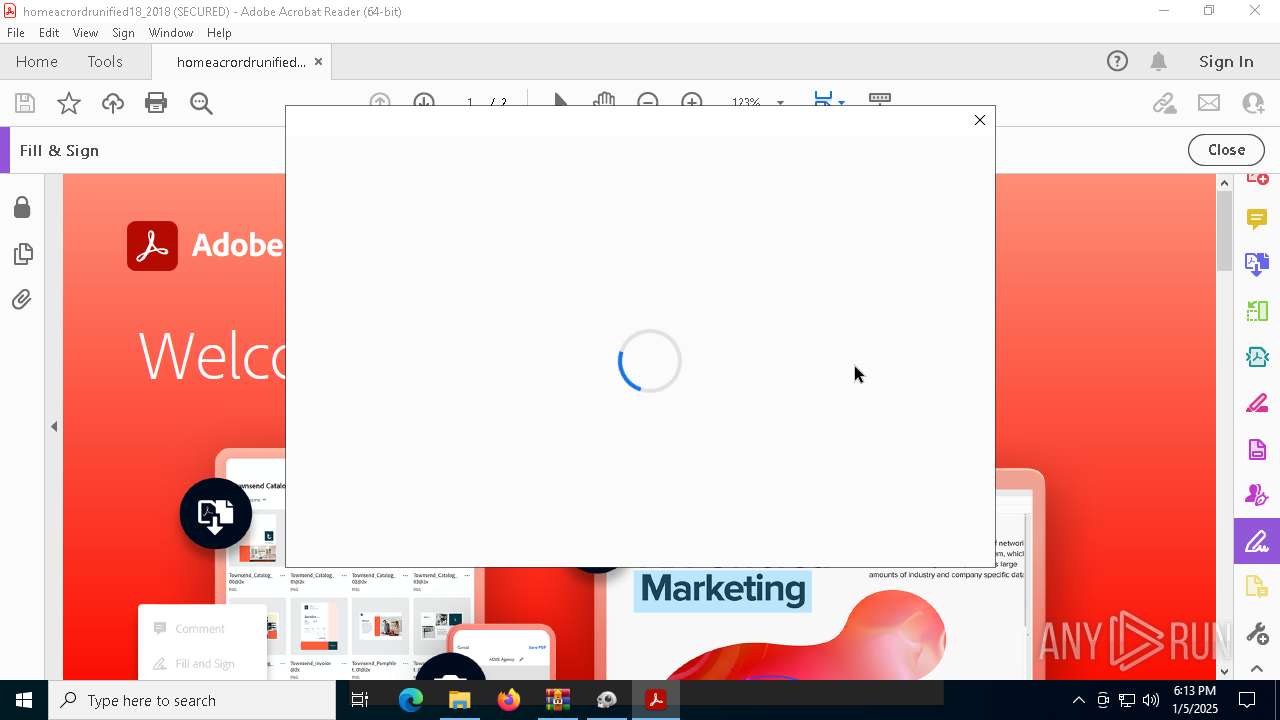This screenshot has height=720, width=1280.
Task: Click the share with others person icon
Action: [1253, 103]
